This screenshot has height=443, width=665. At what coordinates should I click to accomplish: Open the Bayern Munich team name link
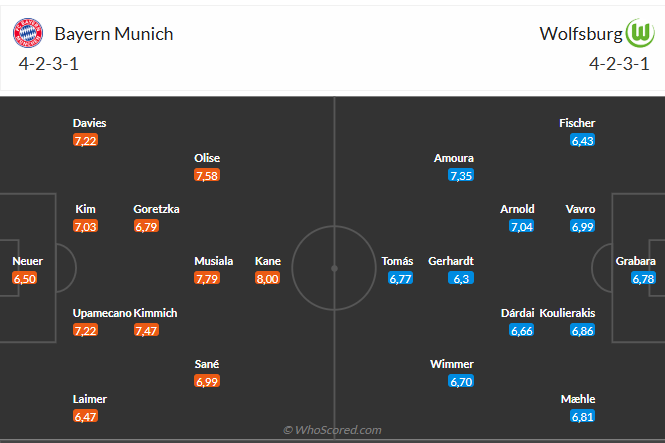point(113,34)
